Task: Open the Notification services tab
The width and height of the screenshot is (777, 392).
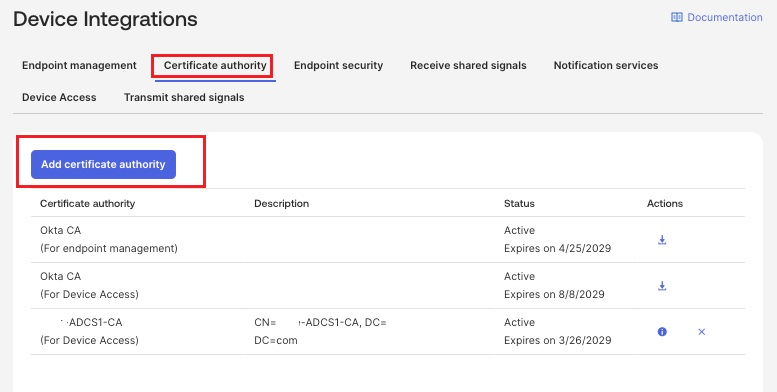Action: [x=606, y=65]
